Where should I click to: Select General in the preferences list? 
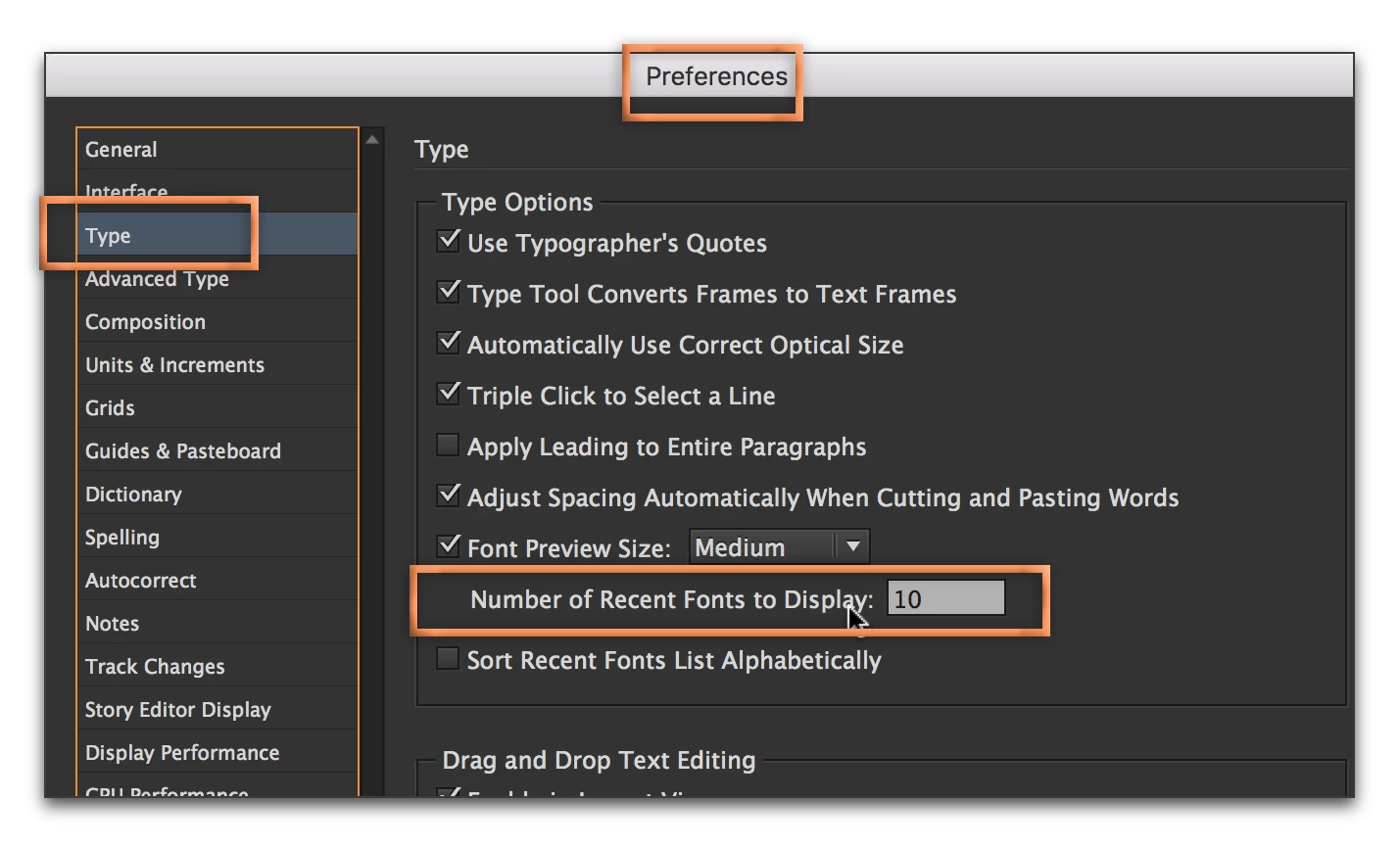[121, 150]
